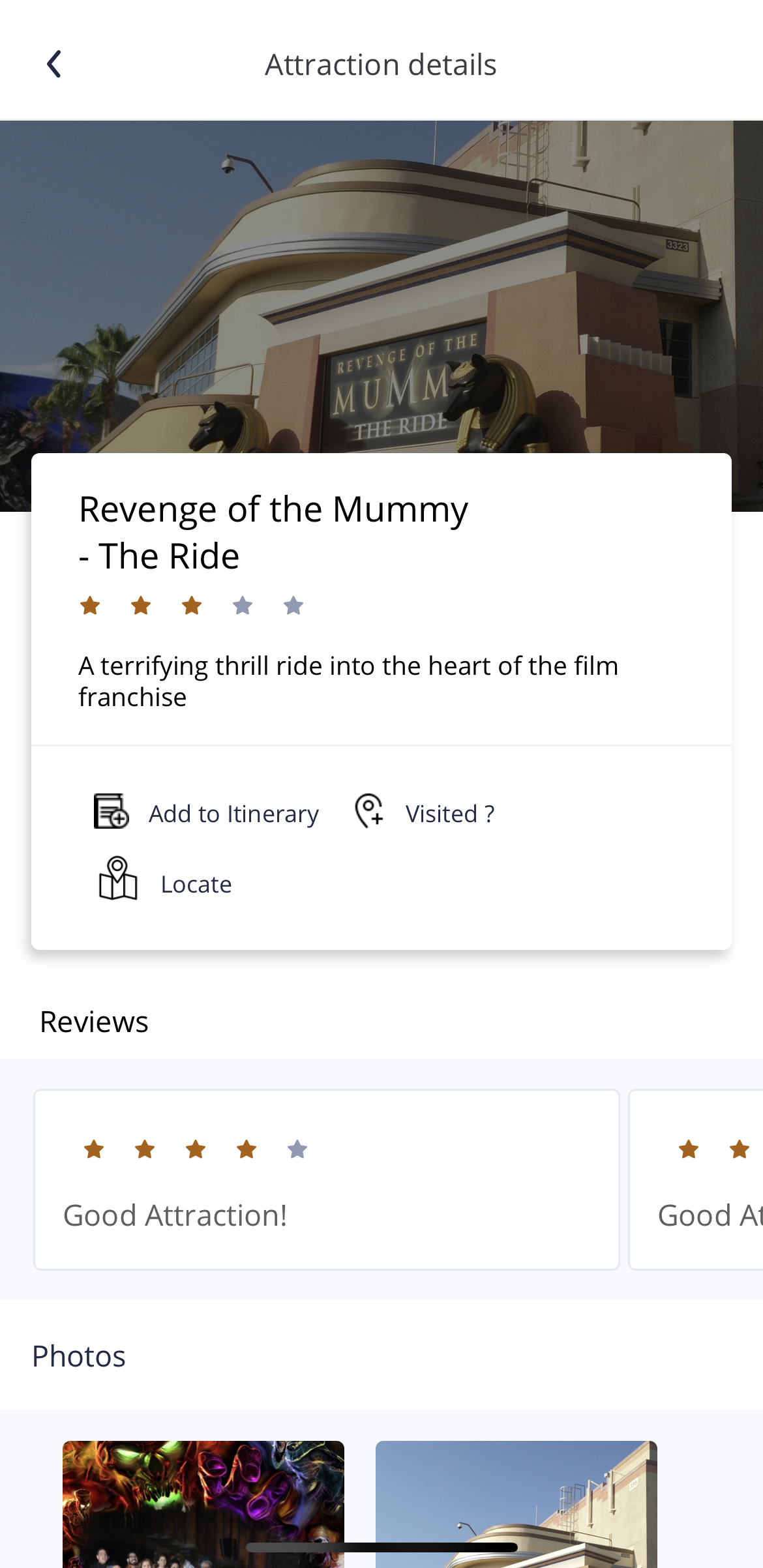Viewport: 763px width, 1568px height.
Task: Mark attraction with Visited ? text
Action: point(450,814)
